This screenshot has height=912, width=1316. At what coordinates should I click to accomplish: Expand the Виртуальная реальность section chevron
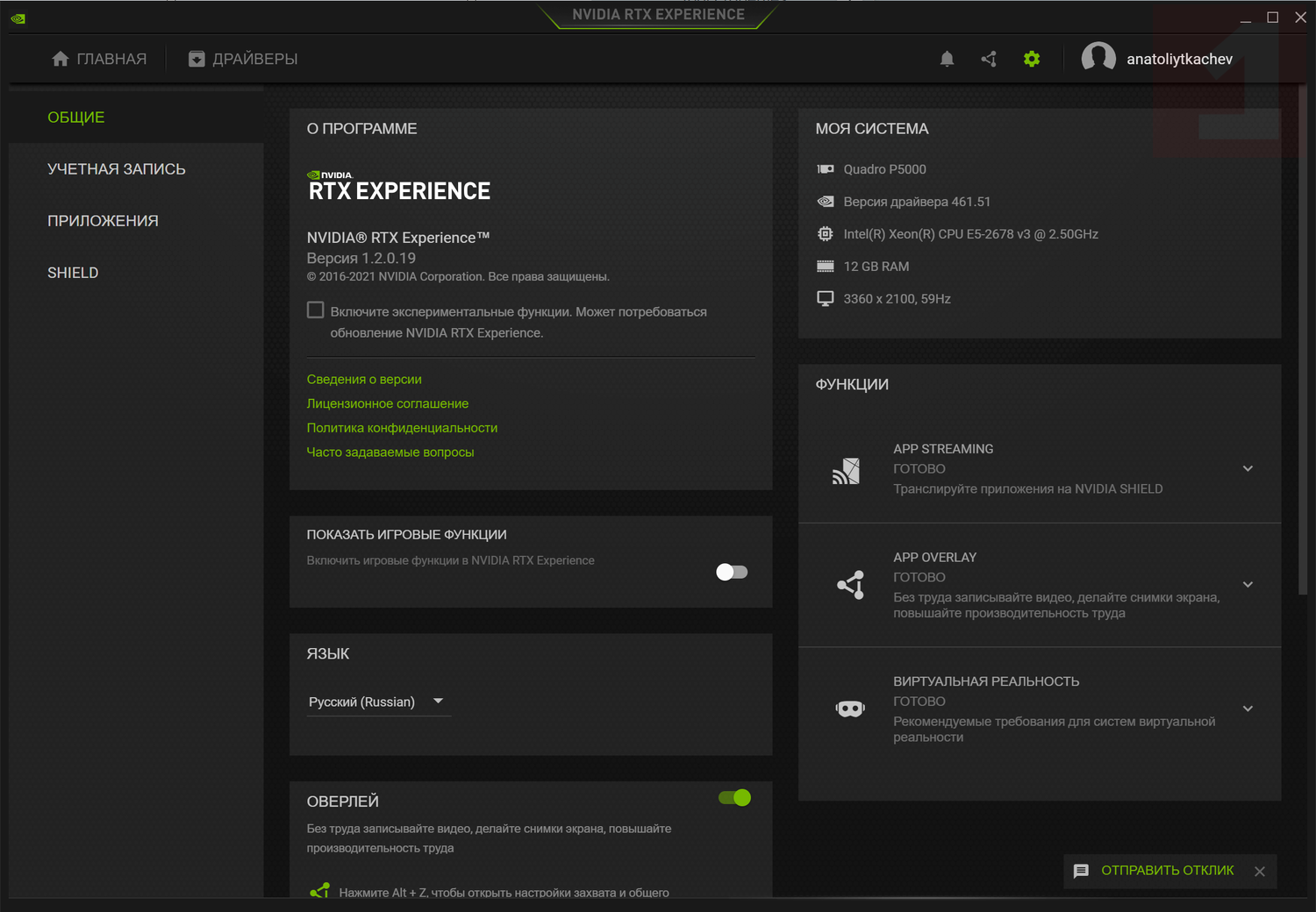[1248, 709]
